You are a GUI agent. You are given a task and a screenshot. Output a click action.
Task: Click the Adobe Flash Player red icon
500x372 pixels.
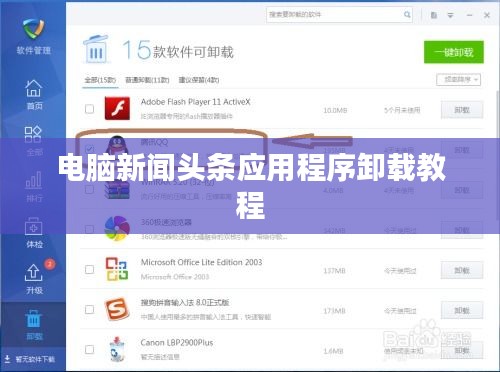coord(117,108)
